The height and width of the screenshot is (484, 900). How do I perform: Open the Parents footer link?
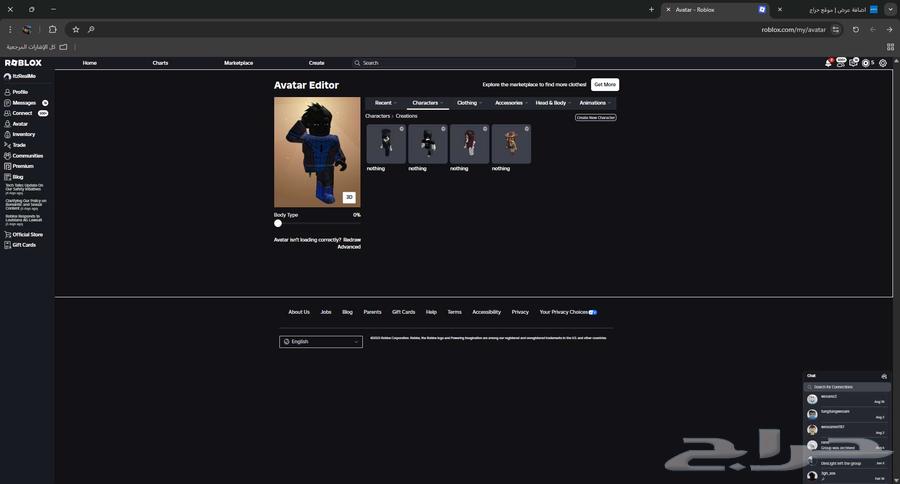point(373,312)
